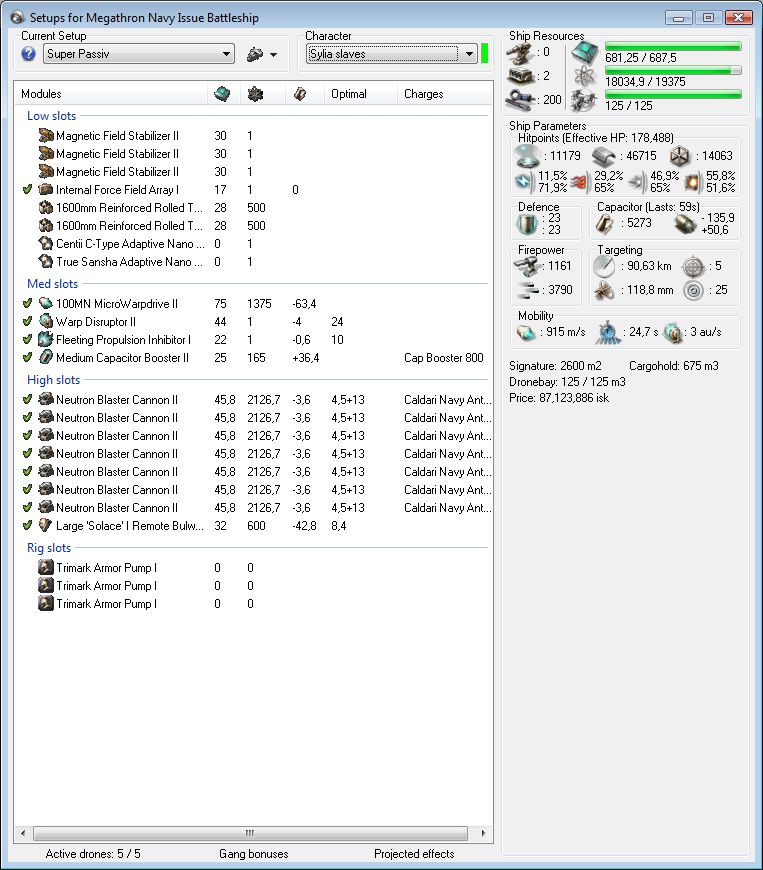This screenshot has height=870, width=763.
Task: Sort by the Modules column header
Action: pyautogui.click(x=41, y=94)
